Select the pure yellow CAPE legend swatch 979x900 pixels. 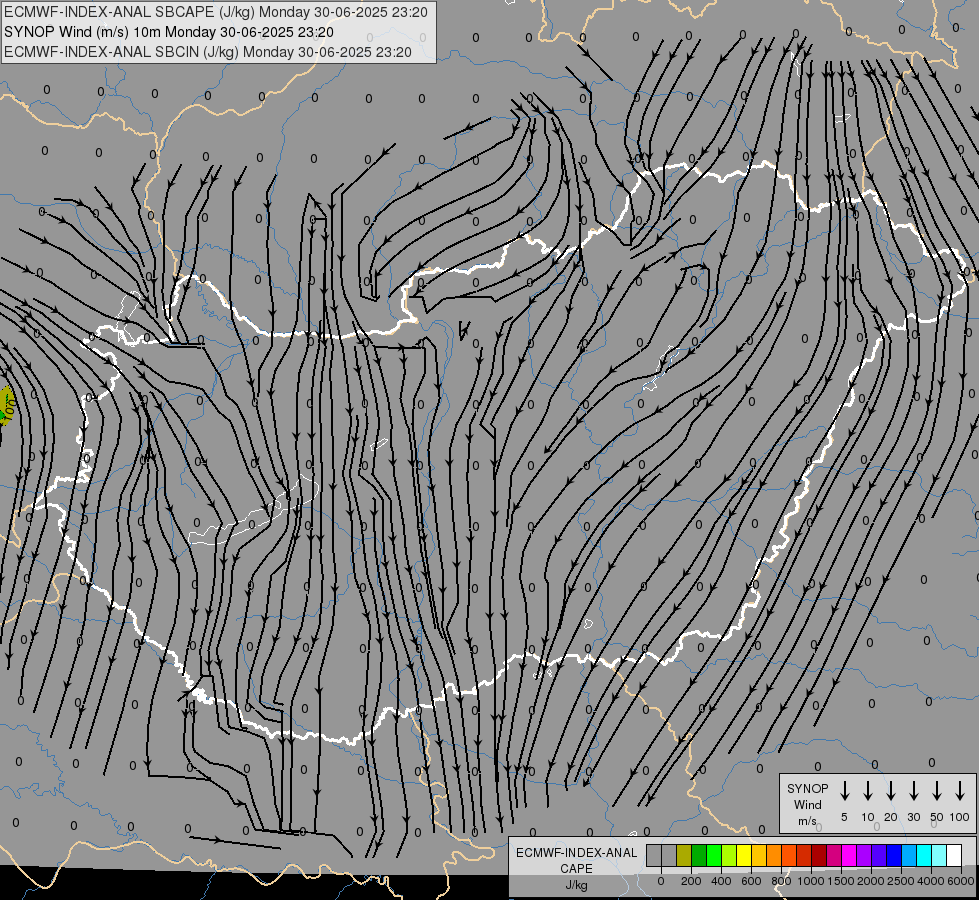click(744, 855)
